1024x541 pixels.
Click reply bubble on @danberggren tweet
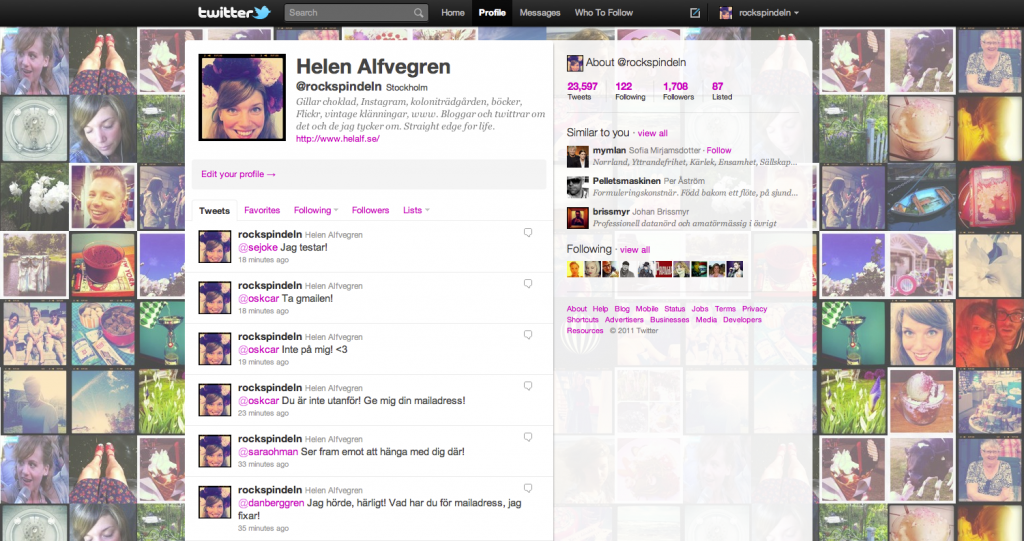point(528,487)
